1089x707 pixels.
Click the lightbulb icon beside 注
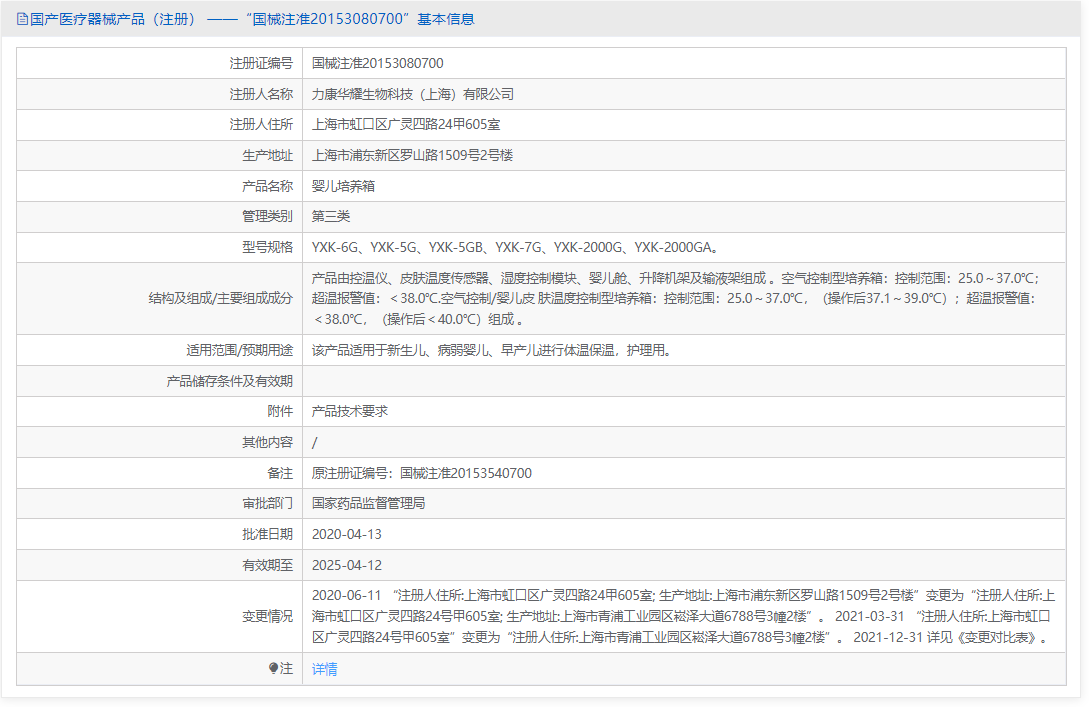tap(273, 669)
